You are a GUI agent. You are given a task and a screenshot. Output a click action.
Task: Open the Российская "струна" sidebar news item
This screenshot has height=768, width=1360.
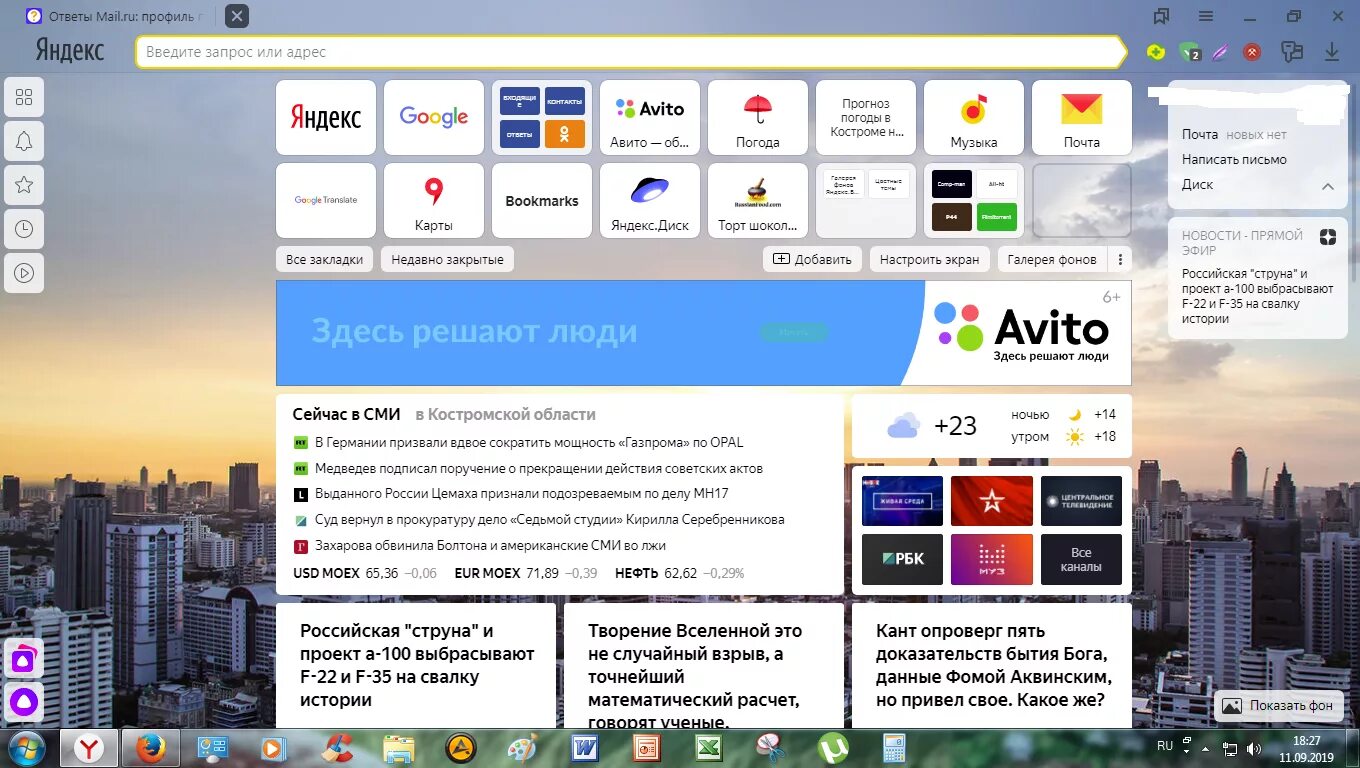coord(1258,296)
